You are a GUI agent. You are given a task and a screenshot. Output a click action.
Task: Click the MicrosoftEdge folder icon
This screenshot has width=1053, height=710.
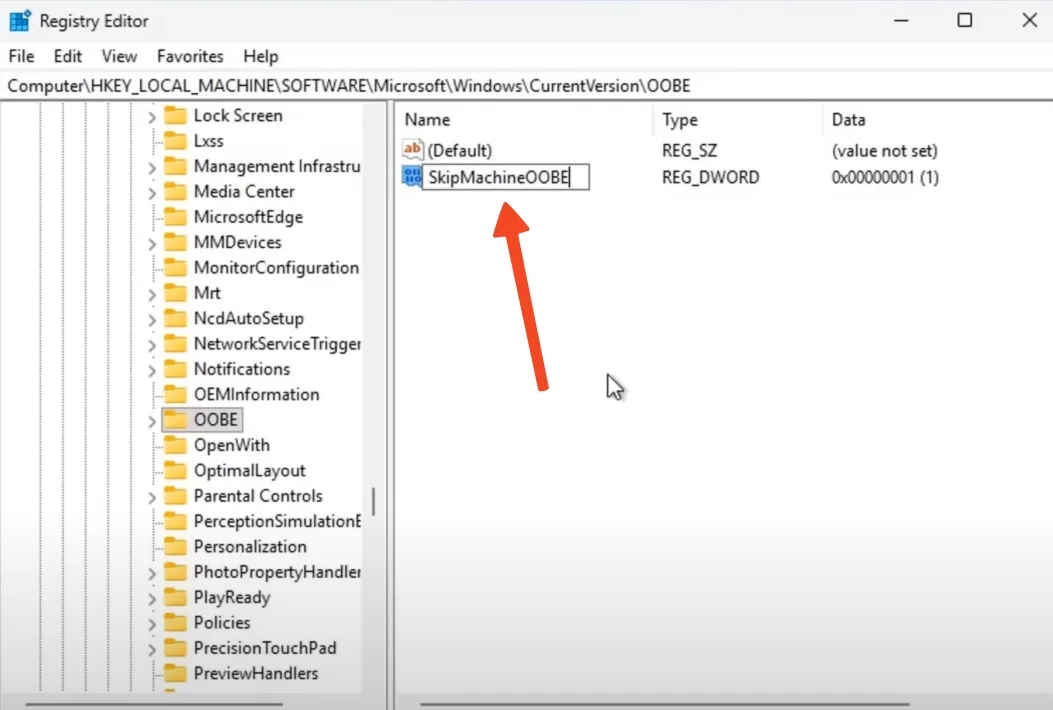pyautogui.click(x=176, y=217)
